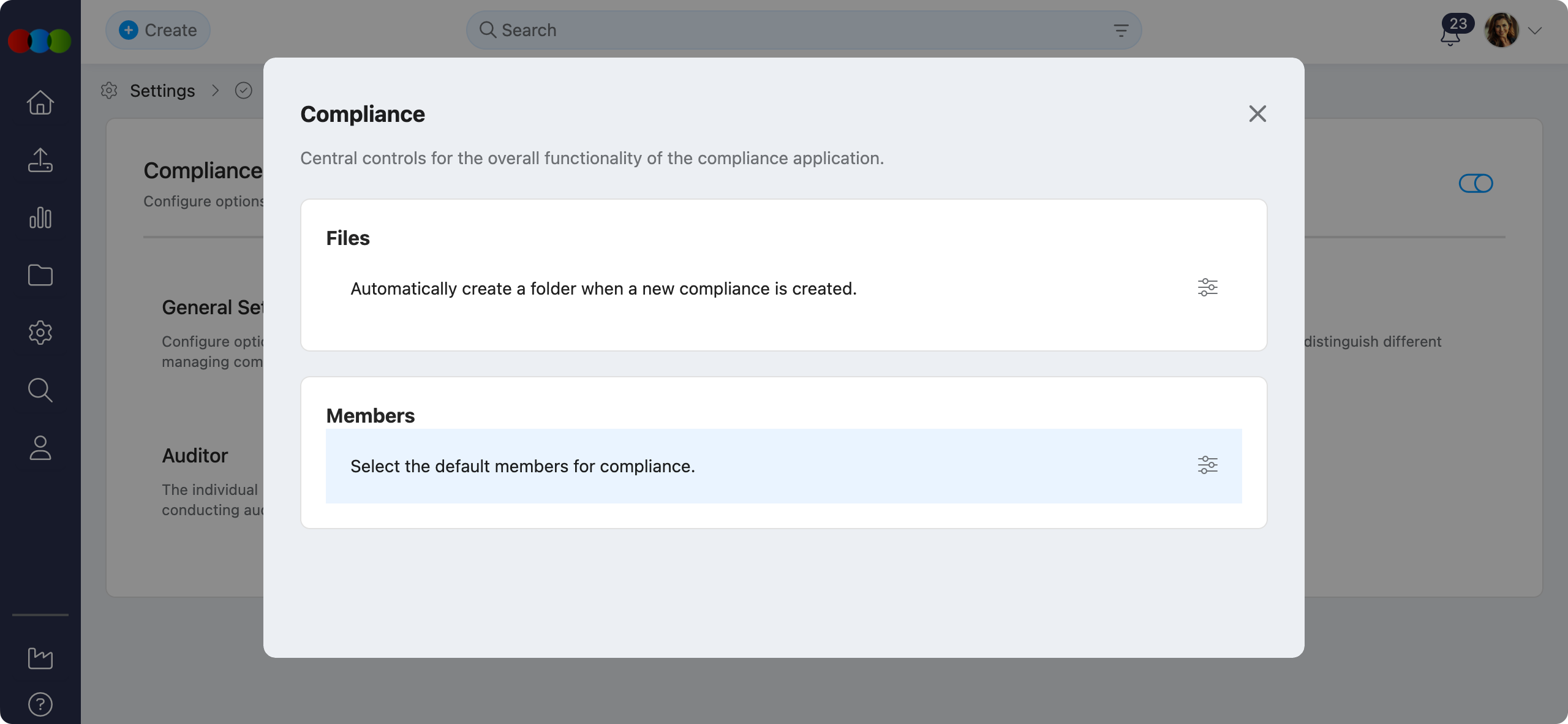Click into the Search input field
The width and height of the screenshot is (1568, 724).
(796, 30)
